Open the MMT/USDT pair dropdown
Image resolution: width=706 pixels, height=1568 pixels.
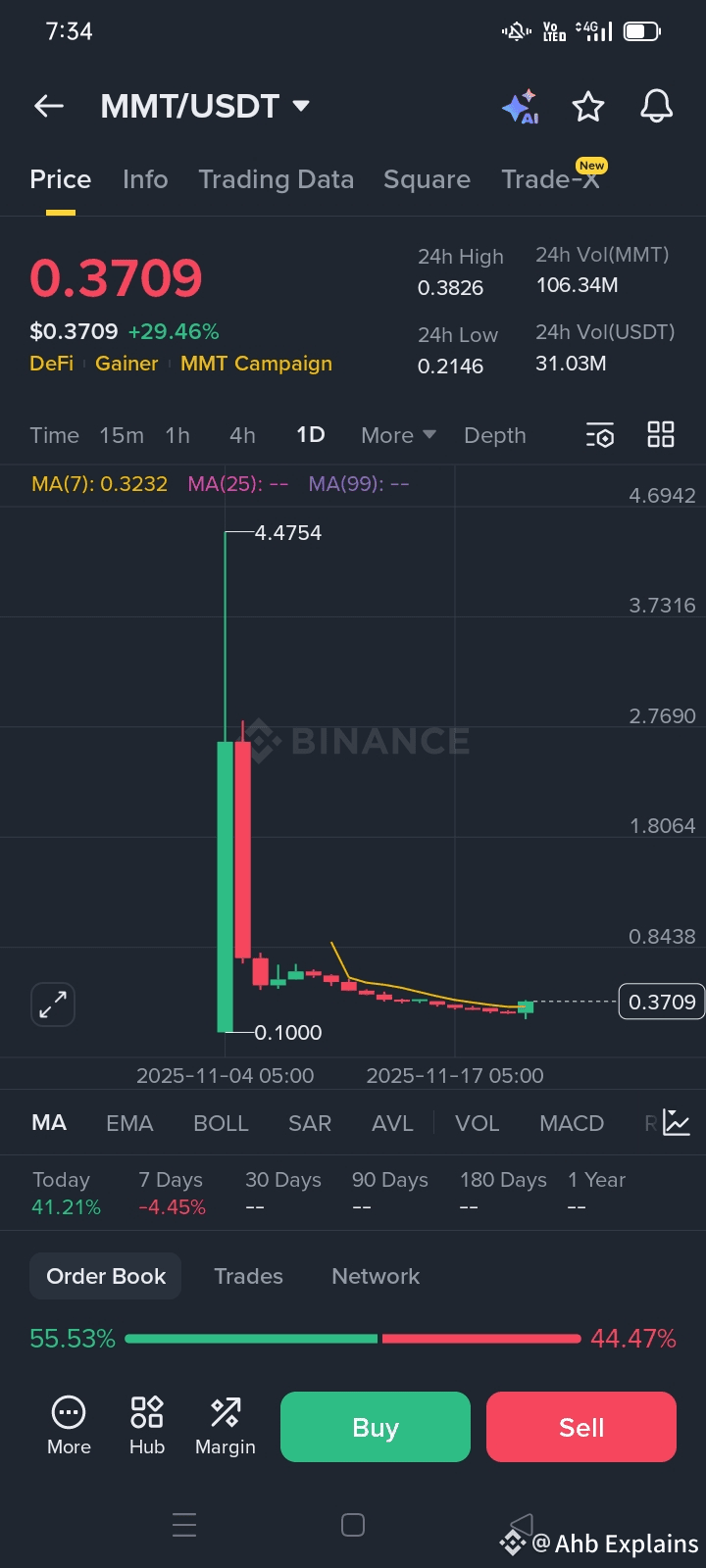tap(301, 106)
